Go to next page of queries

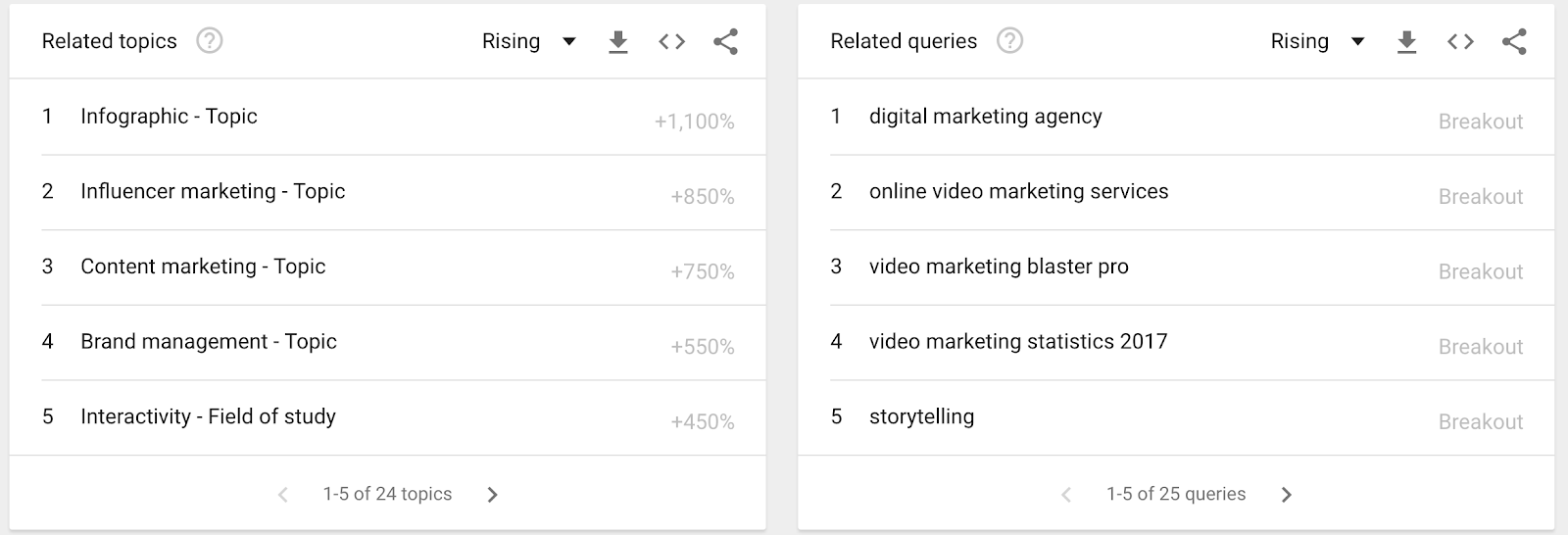tap(1287, 495)
